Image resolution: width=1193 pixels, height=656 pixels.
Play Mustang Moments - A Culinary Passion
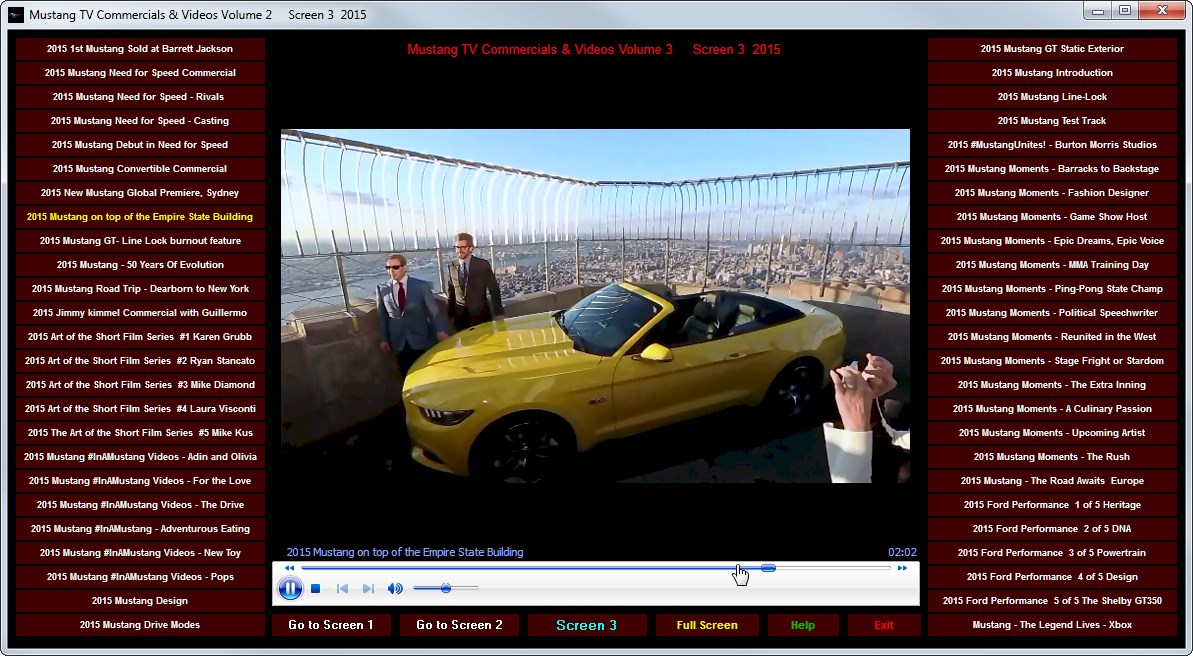pyautogui.click(x=1052, y=409)
